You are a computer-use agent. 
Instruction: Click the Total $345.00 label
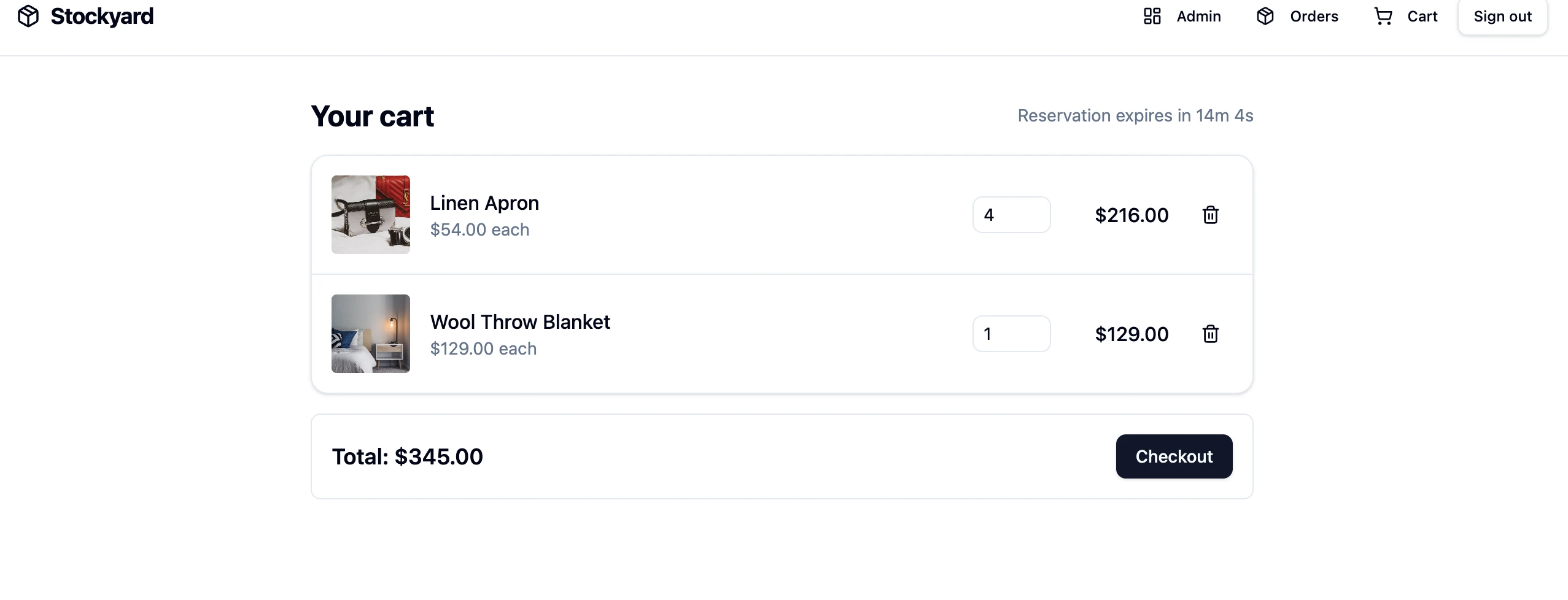click(408, 456)
